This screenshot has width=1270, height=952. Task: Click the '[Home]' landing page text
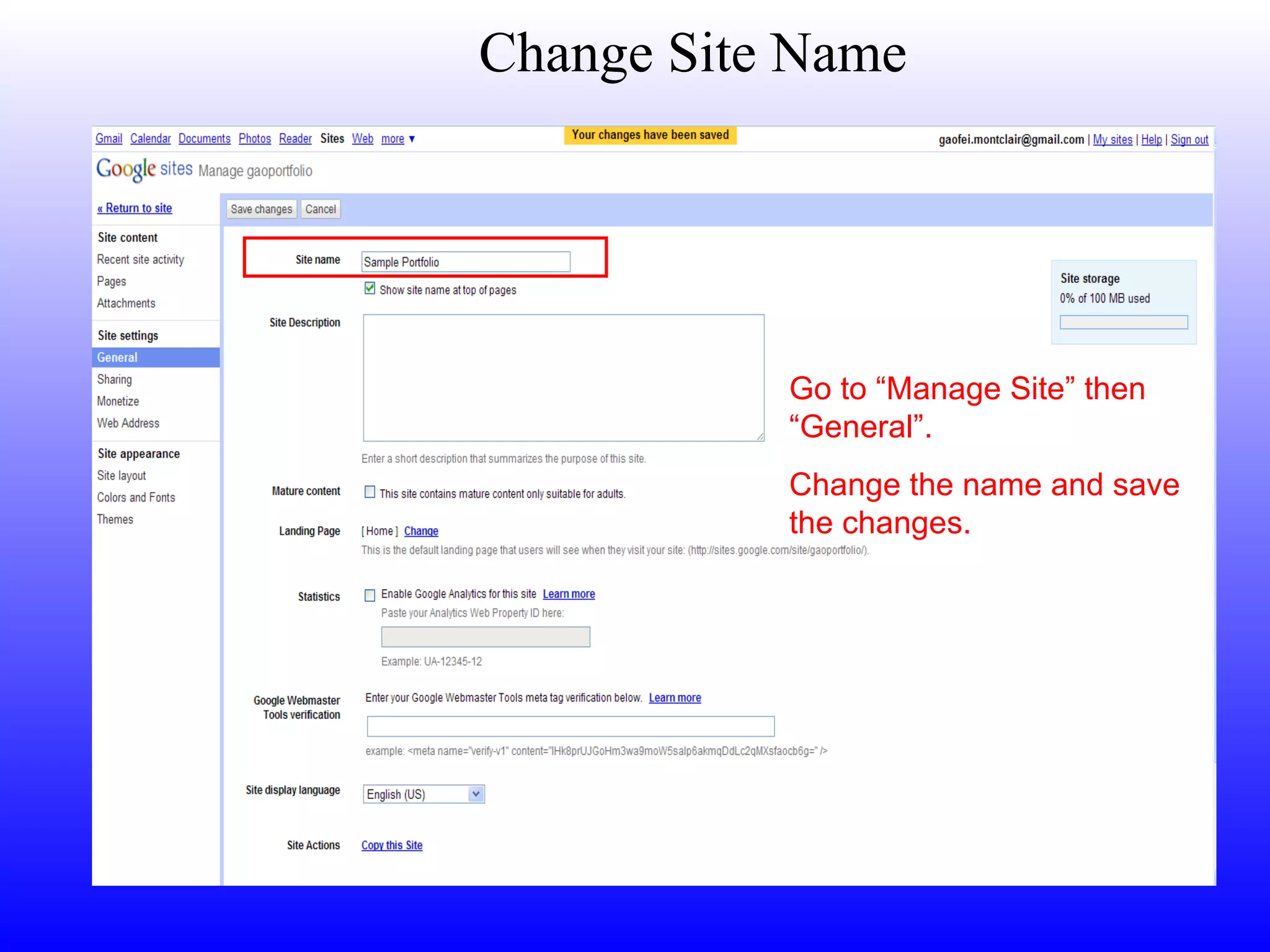coord(380,531)
